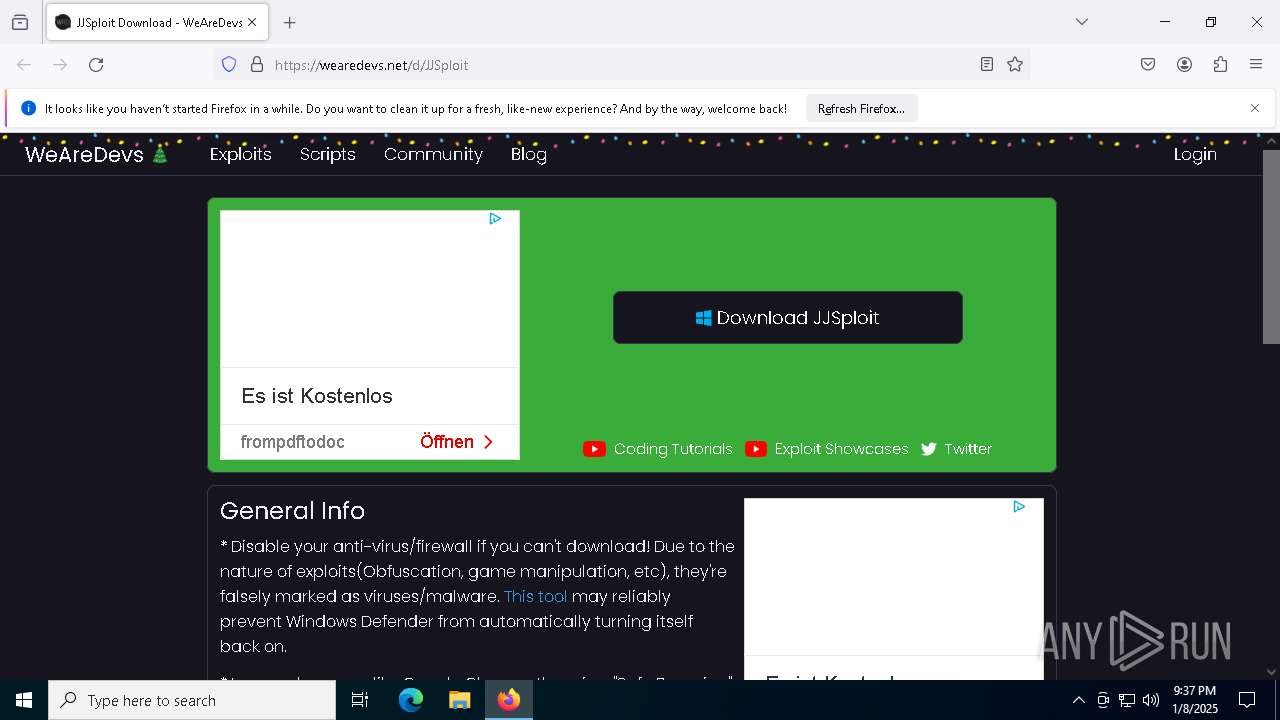Open Coding Tutorials YouTube link
The width and height of the screenshot is (1280, 720).
pos(658,449)
